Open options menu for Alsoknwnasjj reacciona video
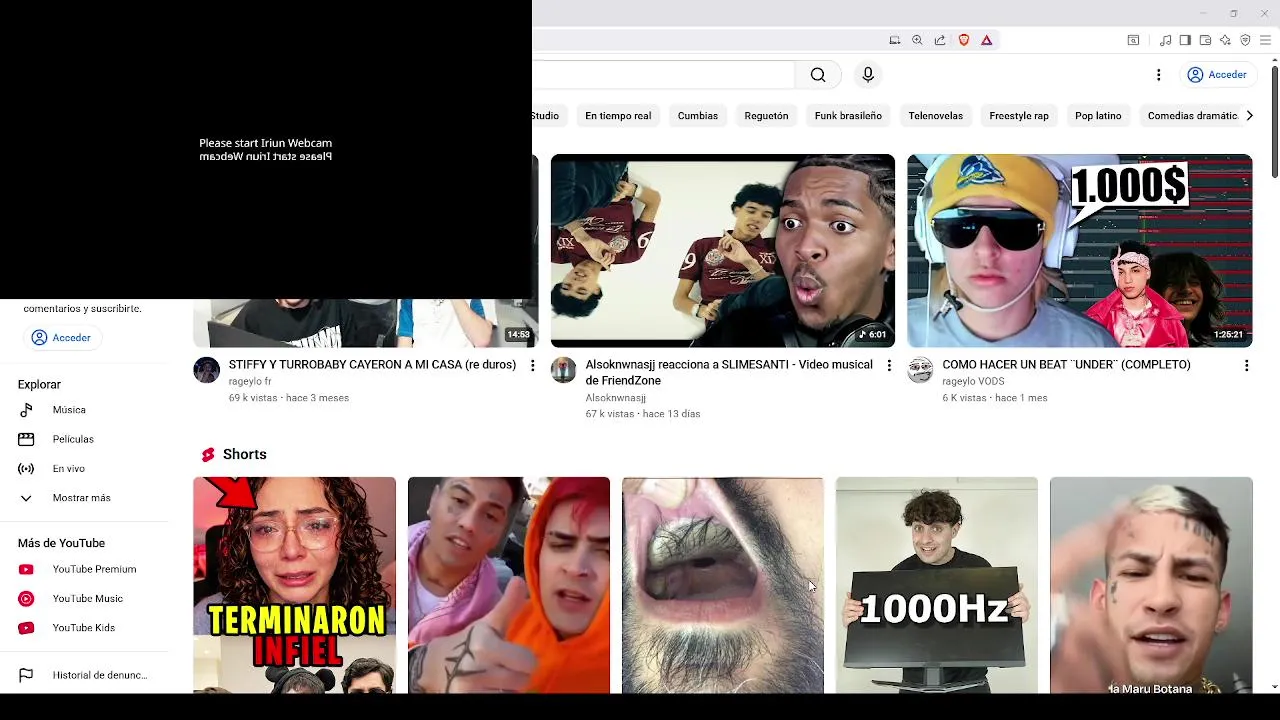The height and width of the screenshot is (720, 1280). 889,366
